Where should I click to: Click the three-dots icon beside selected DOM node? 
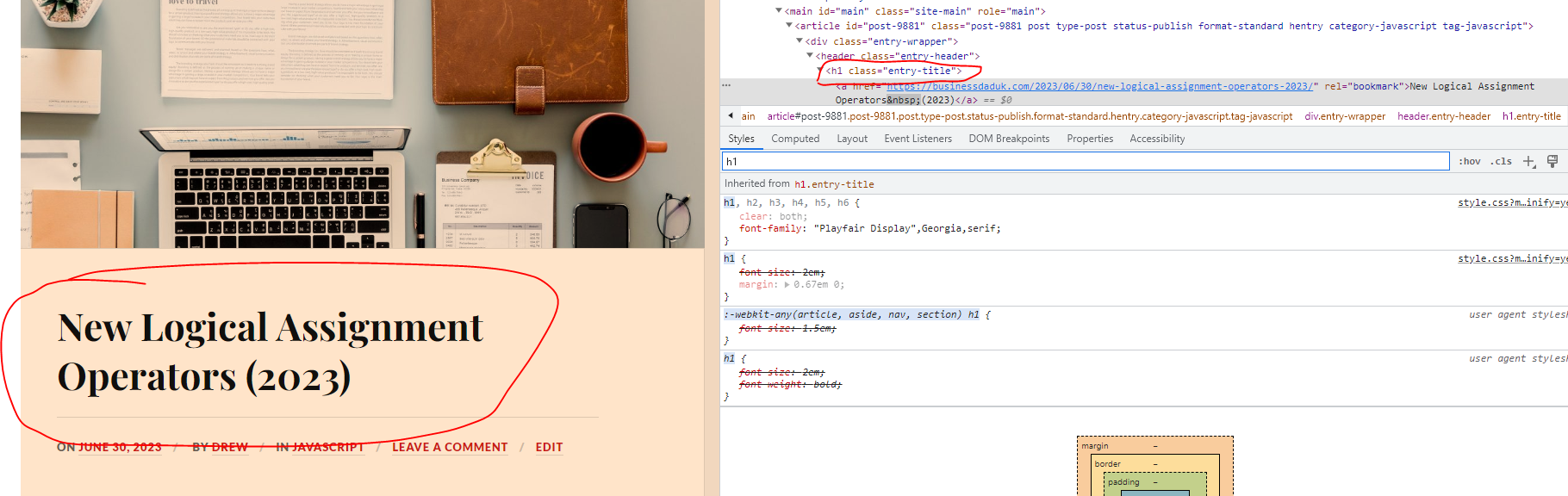[726, 85]
